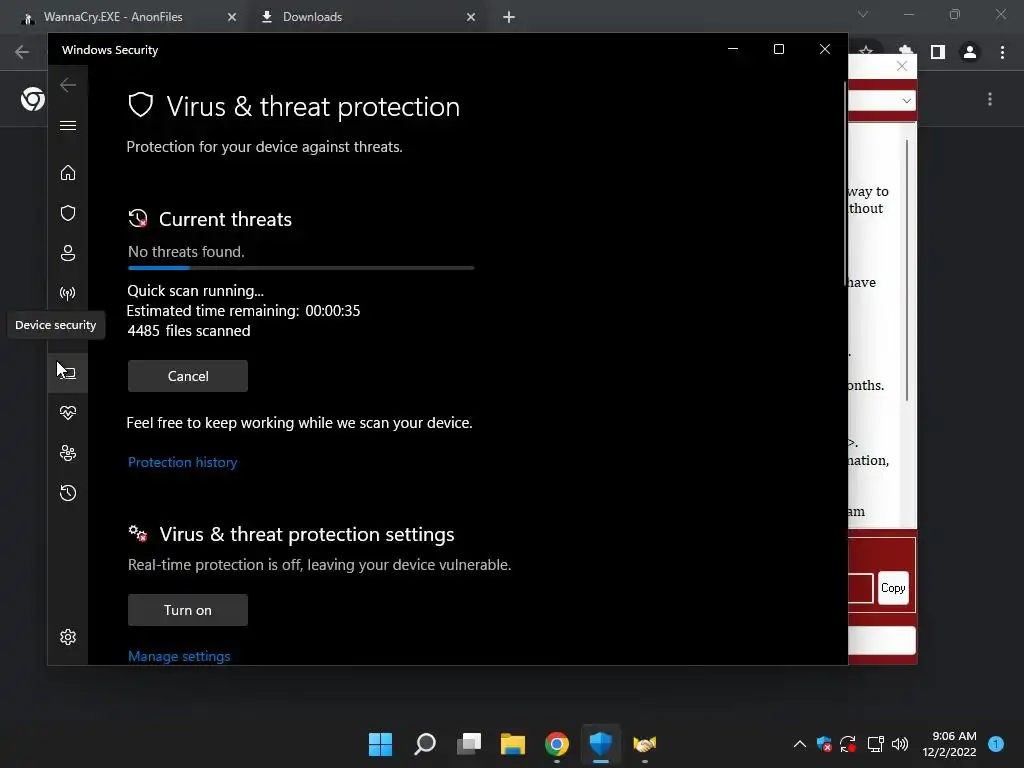Screen dimensions: 1024x768
Task: Turn on real-time protection
Action: tap(188, 610)
